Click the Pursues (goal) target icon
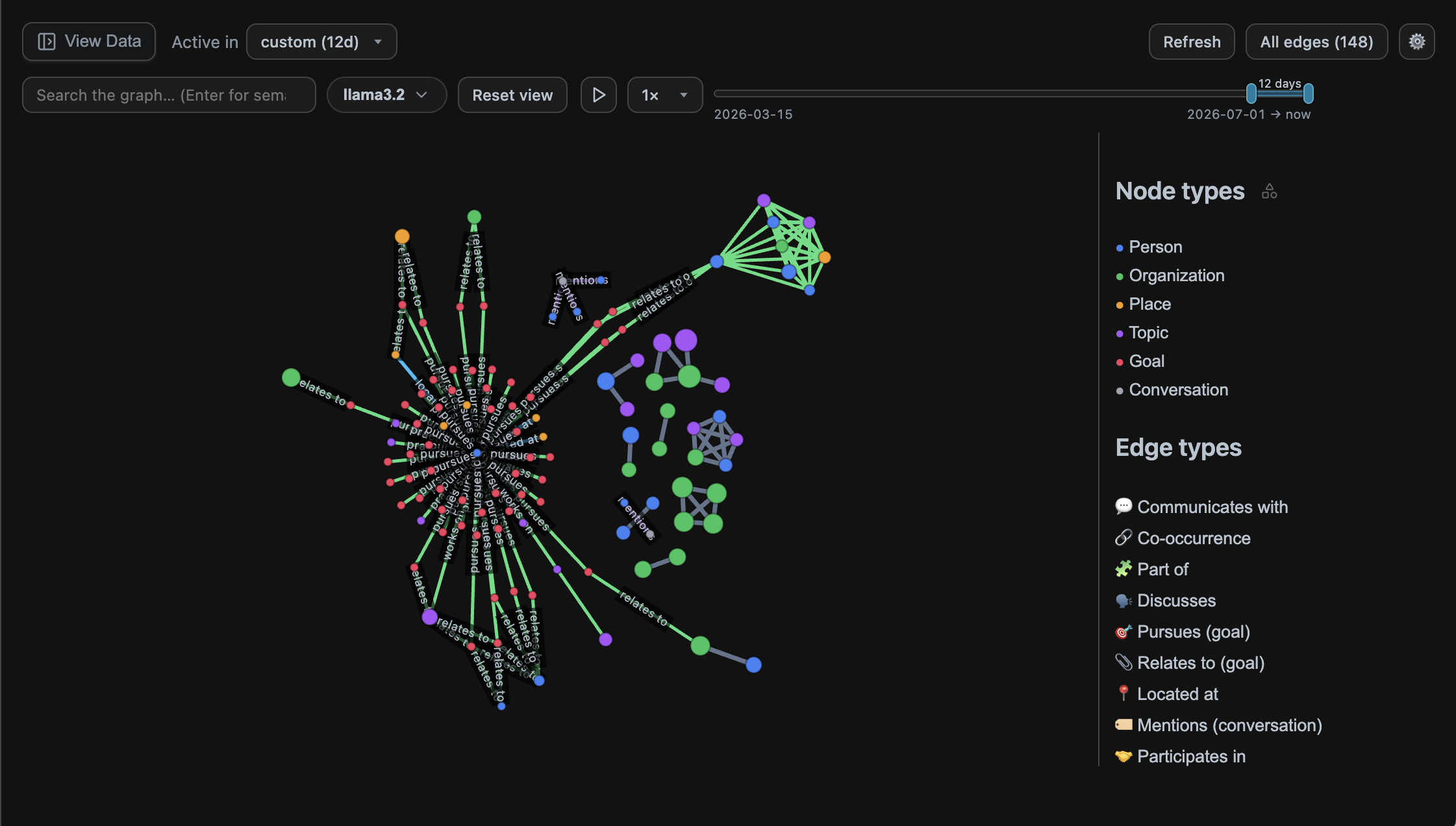 (x=1123, y=632)
